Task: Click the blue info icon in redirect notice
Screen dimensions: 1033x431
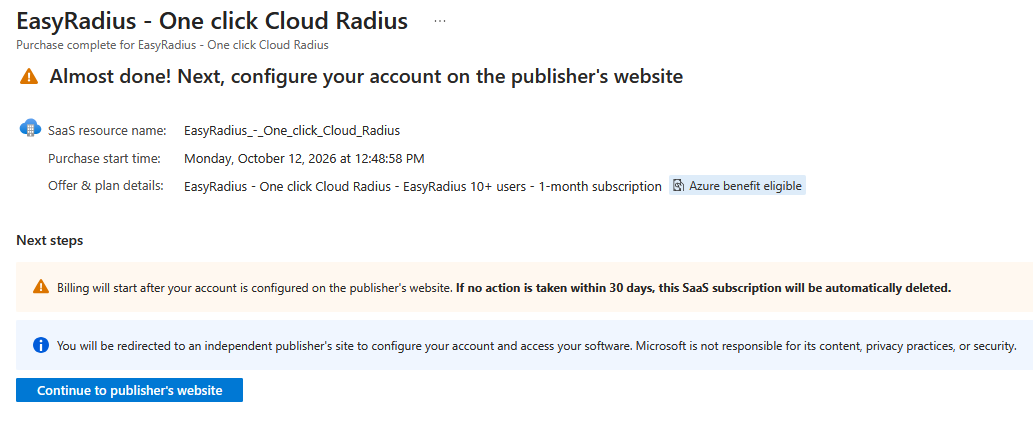Action: 41,345
